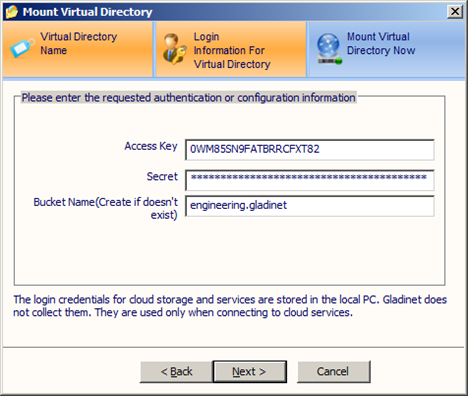Click inside the Access Key text field
Screen dimensions: 468x396
click(310, 150)
